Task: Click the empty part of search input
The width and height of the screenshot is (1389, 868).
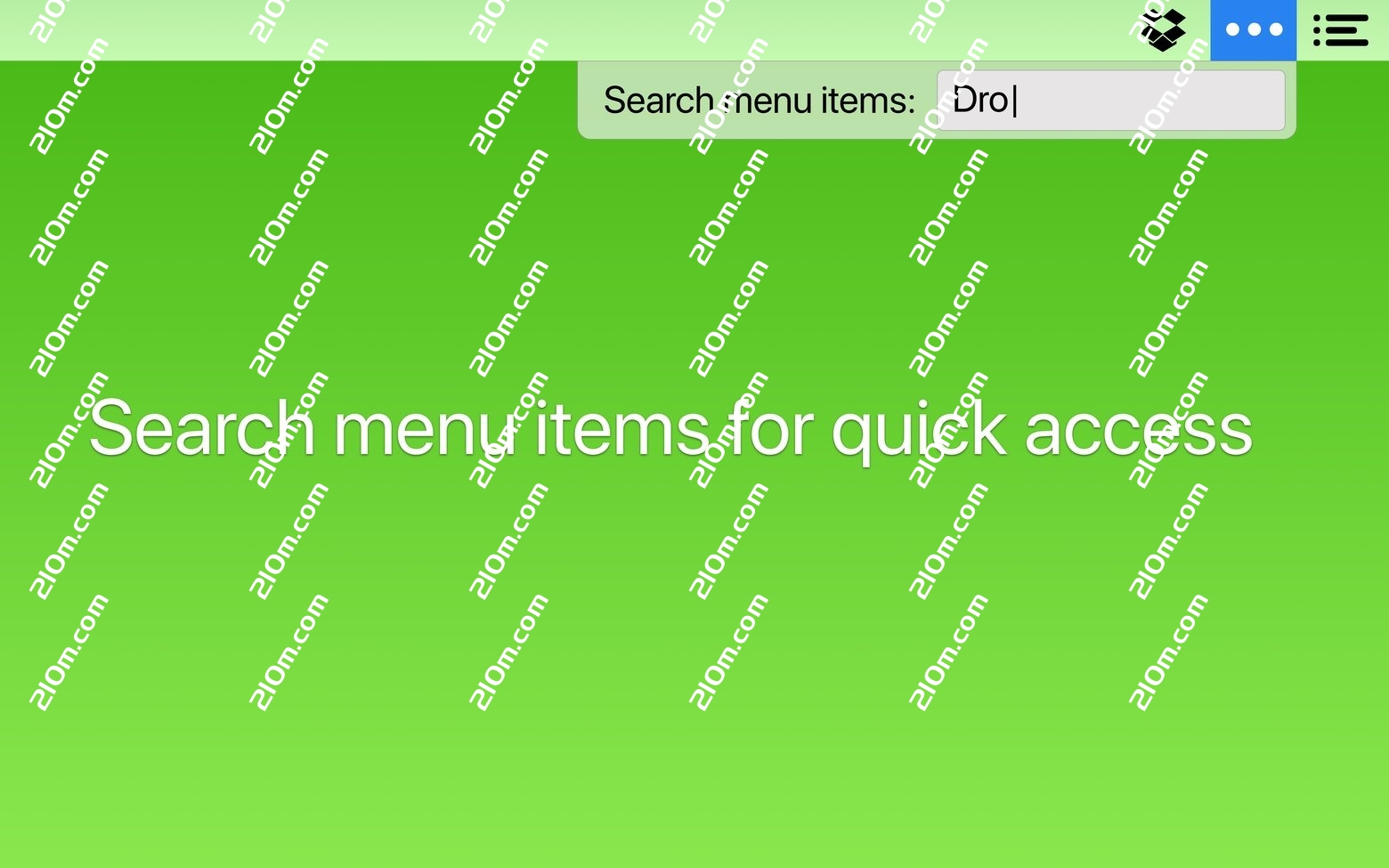Action: 1149,101
